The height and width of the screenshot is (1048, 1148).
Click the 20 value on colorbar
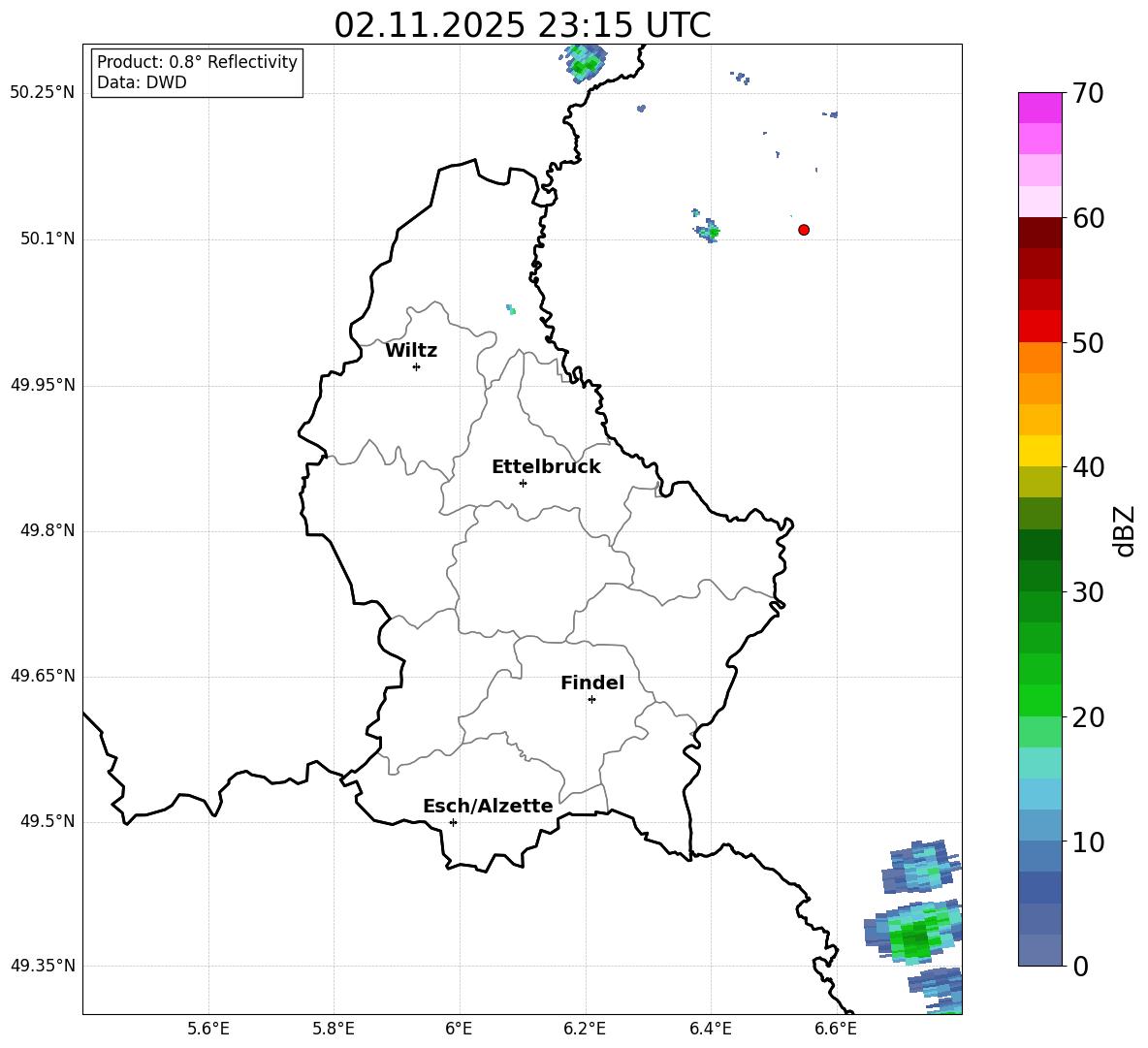(x=1088, y=717)
